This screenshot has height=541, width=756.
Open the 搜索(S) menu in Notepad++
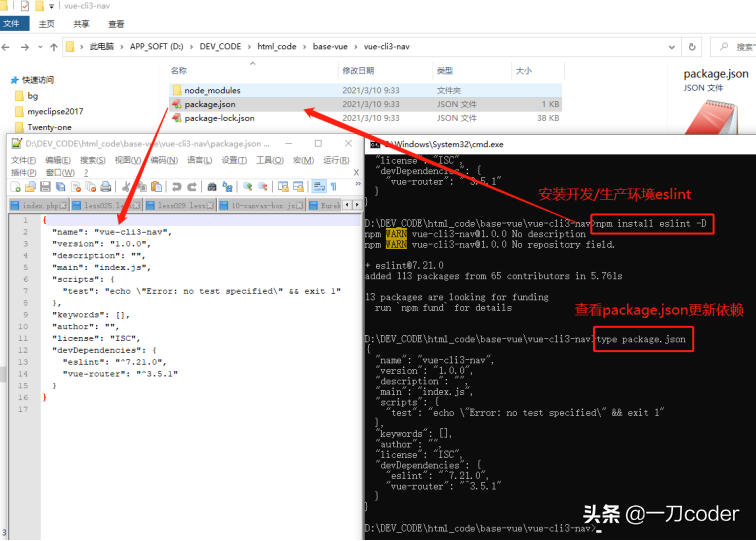pyautogui.click(x=93, y=160)
